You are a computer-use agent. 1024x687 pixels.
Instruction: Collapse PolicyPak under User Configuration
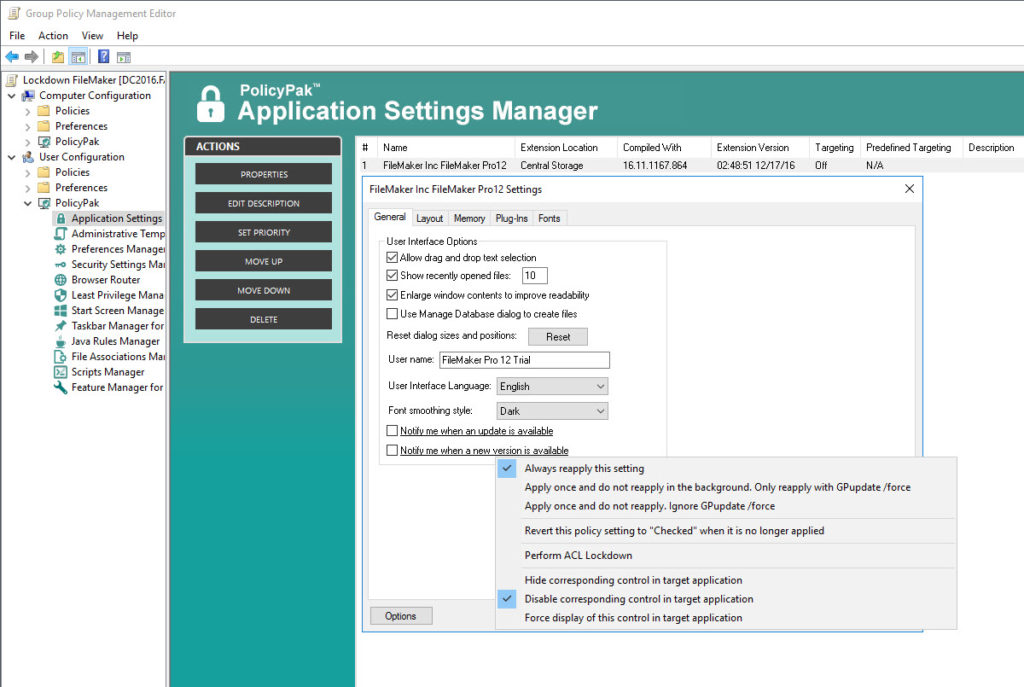(27, 203)
